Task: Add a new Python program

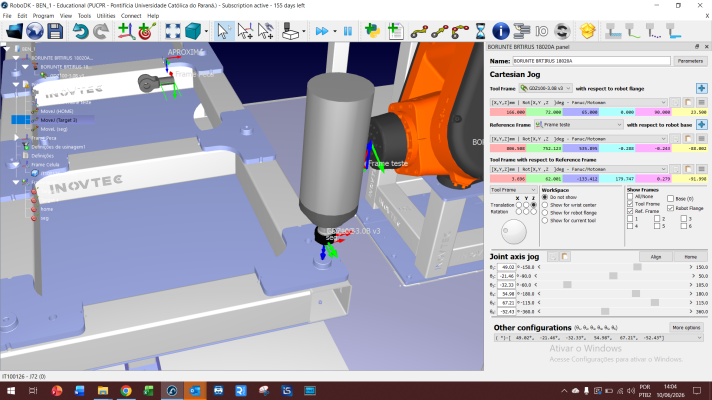Action: pos(372,31)
